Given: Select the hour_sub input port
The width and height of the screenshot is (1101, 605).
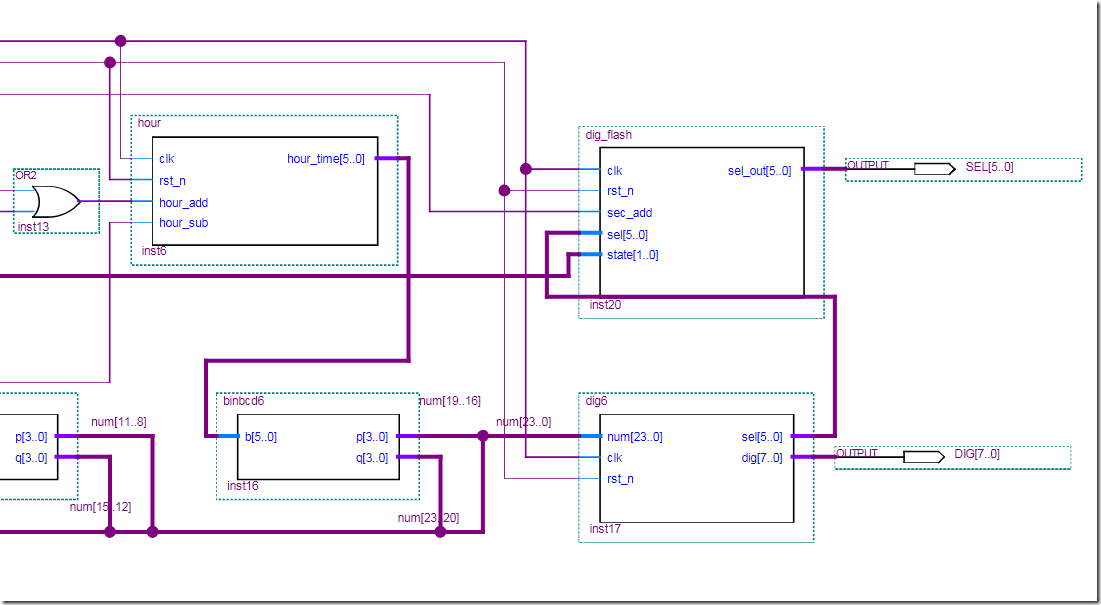Looking at the screenshot, I should (183, 222).
